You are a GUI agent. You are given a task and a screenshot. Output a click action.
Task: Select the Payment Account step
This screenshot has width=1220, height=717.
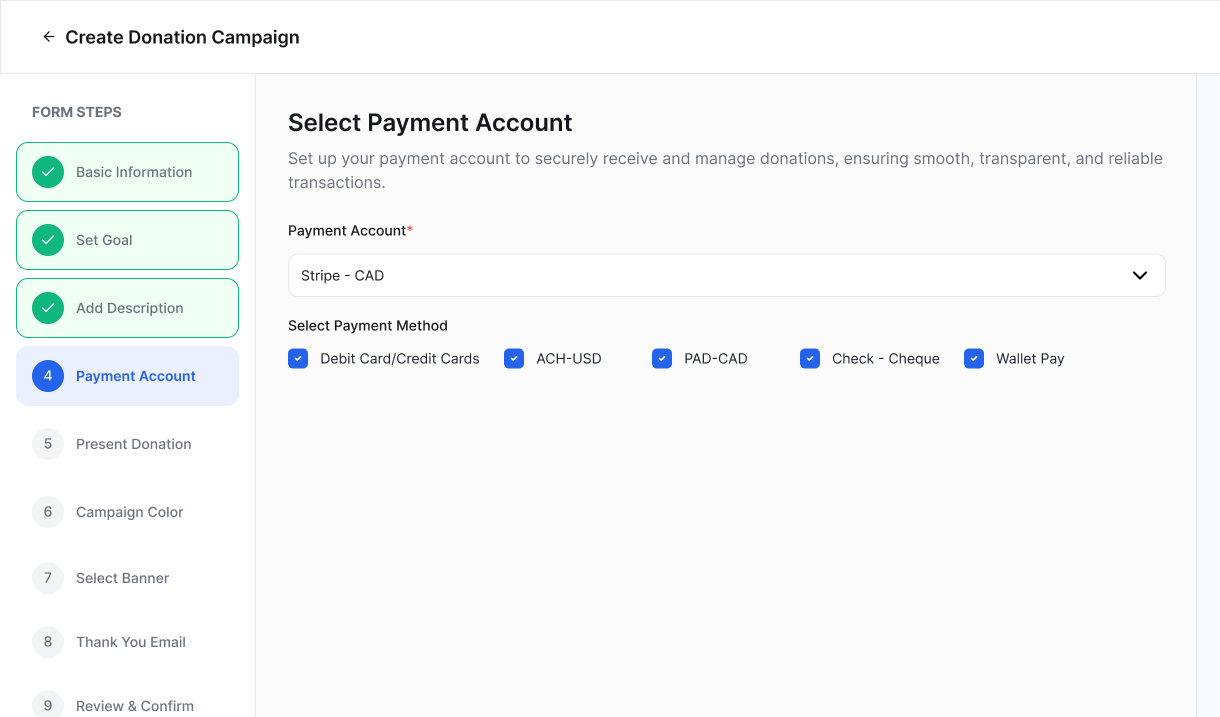[127, 376]
